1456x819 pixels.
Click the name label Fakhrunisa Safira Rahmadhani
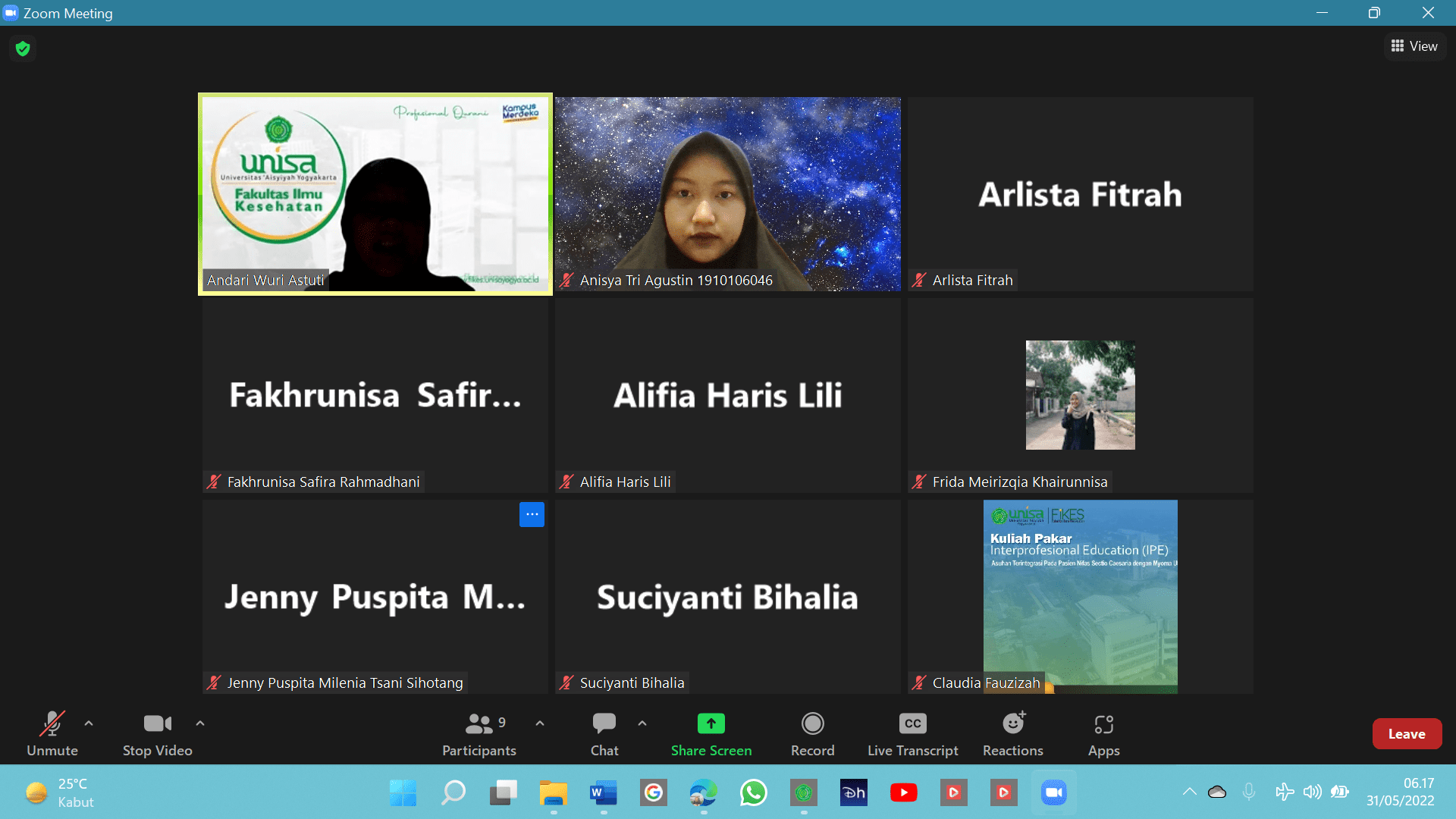click(x=324, y=482)
